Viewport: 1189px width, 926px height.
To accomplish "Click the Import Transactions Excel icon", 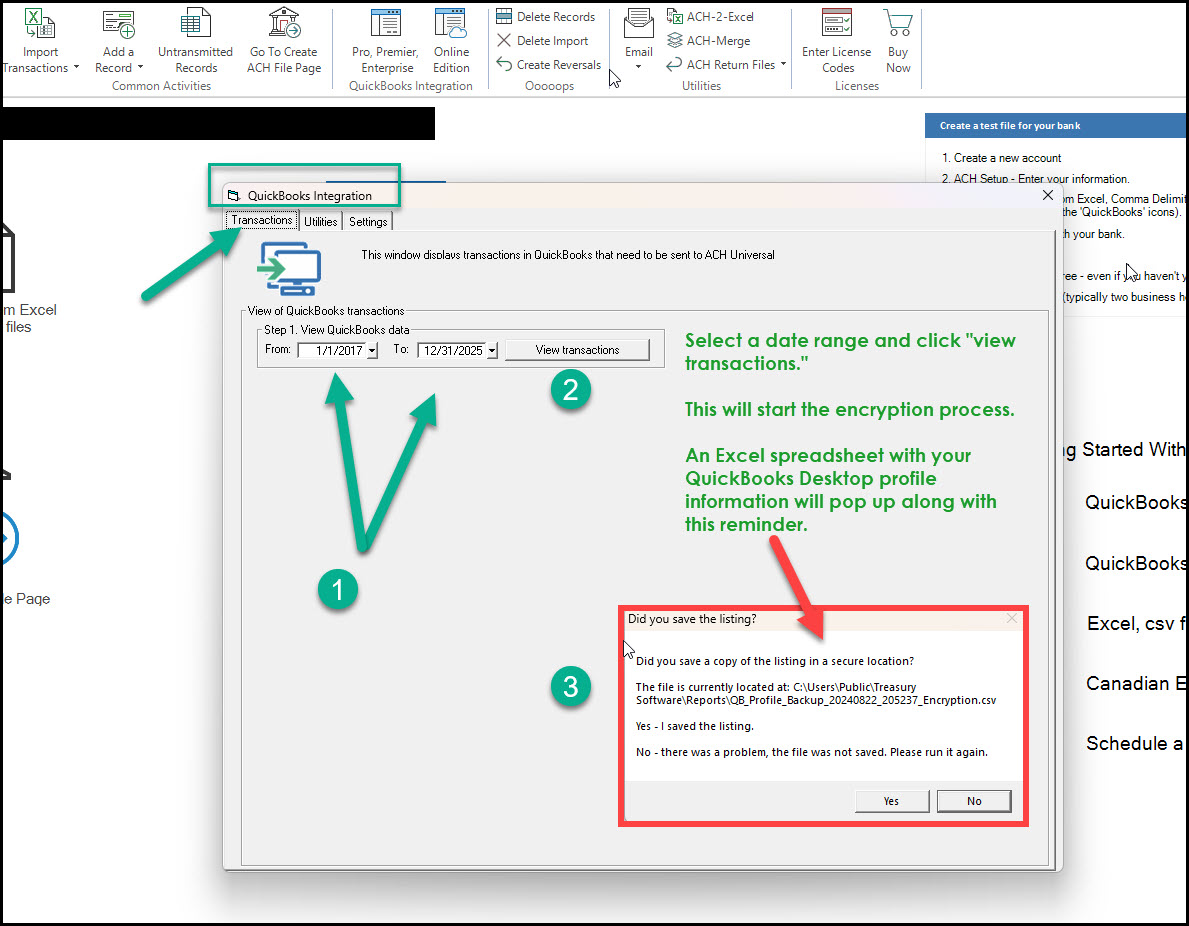I will (x=39, y=23).
